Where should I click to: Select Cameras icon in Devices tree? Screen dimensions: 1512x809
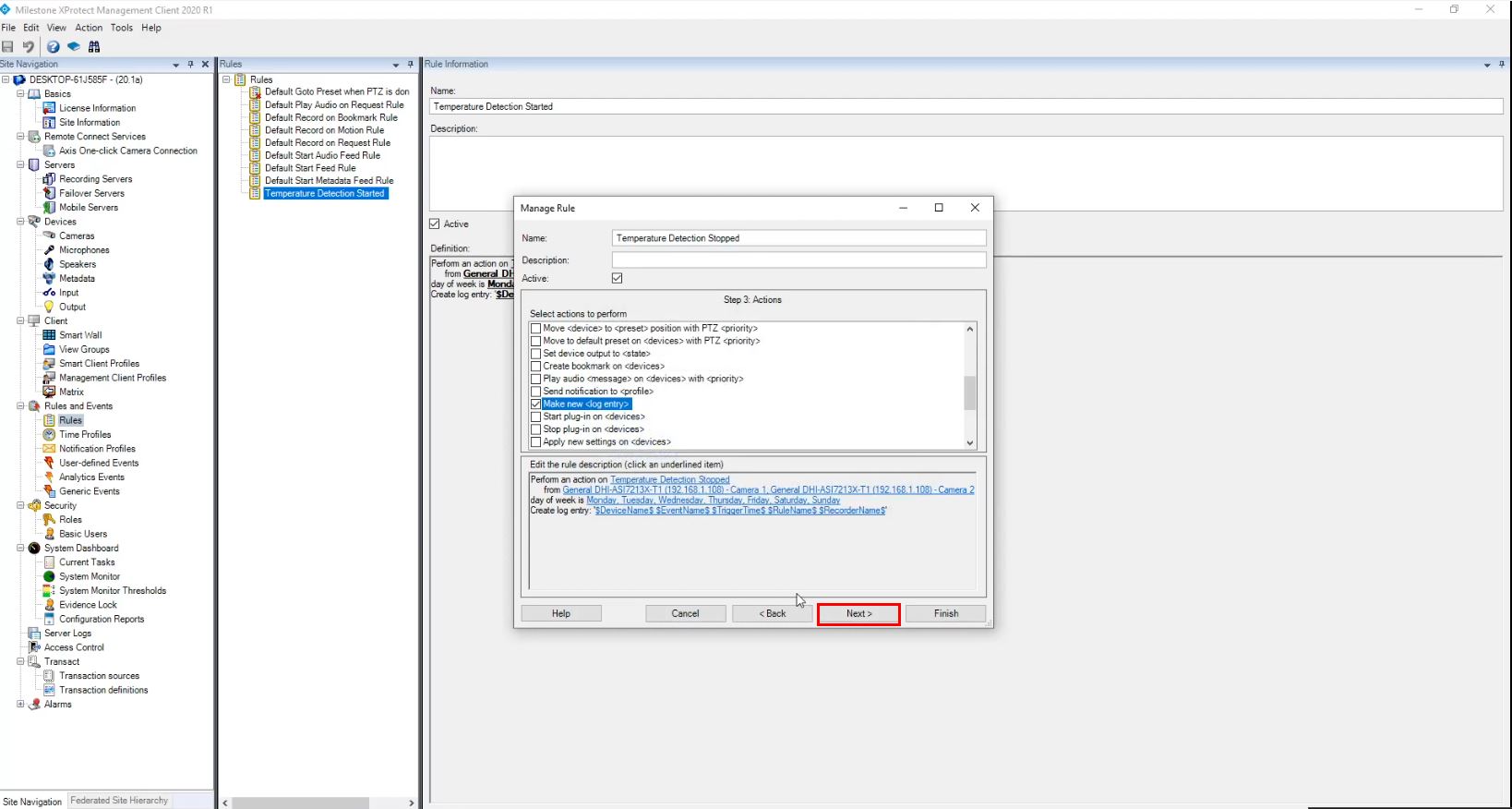pos(50,235)
